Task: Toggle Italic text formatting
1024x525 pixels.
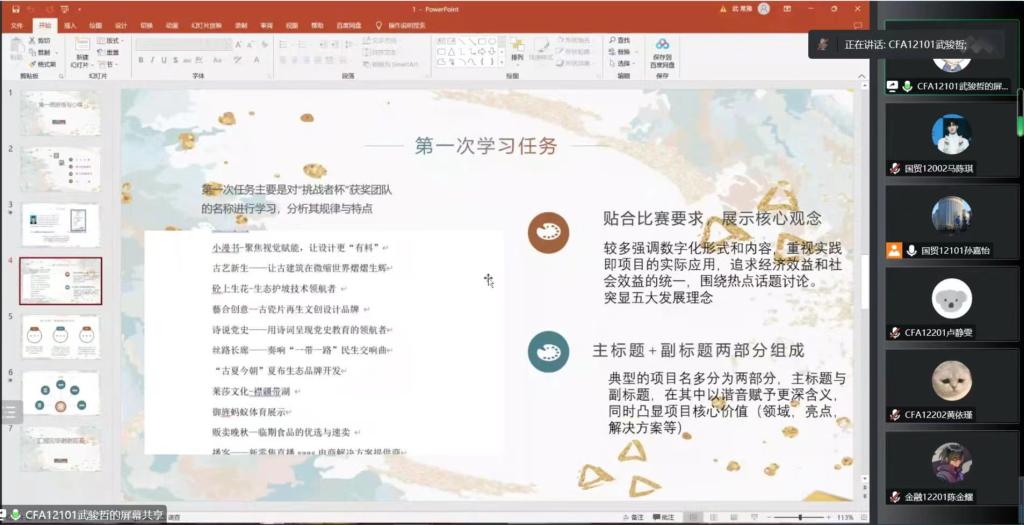Action: coord(152,60)
